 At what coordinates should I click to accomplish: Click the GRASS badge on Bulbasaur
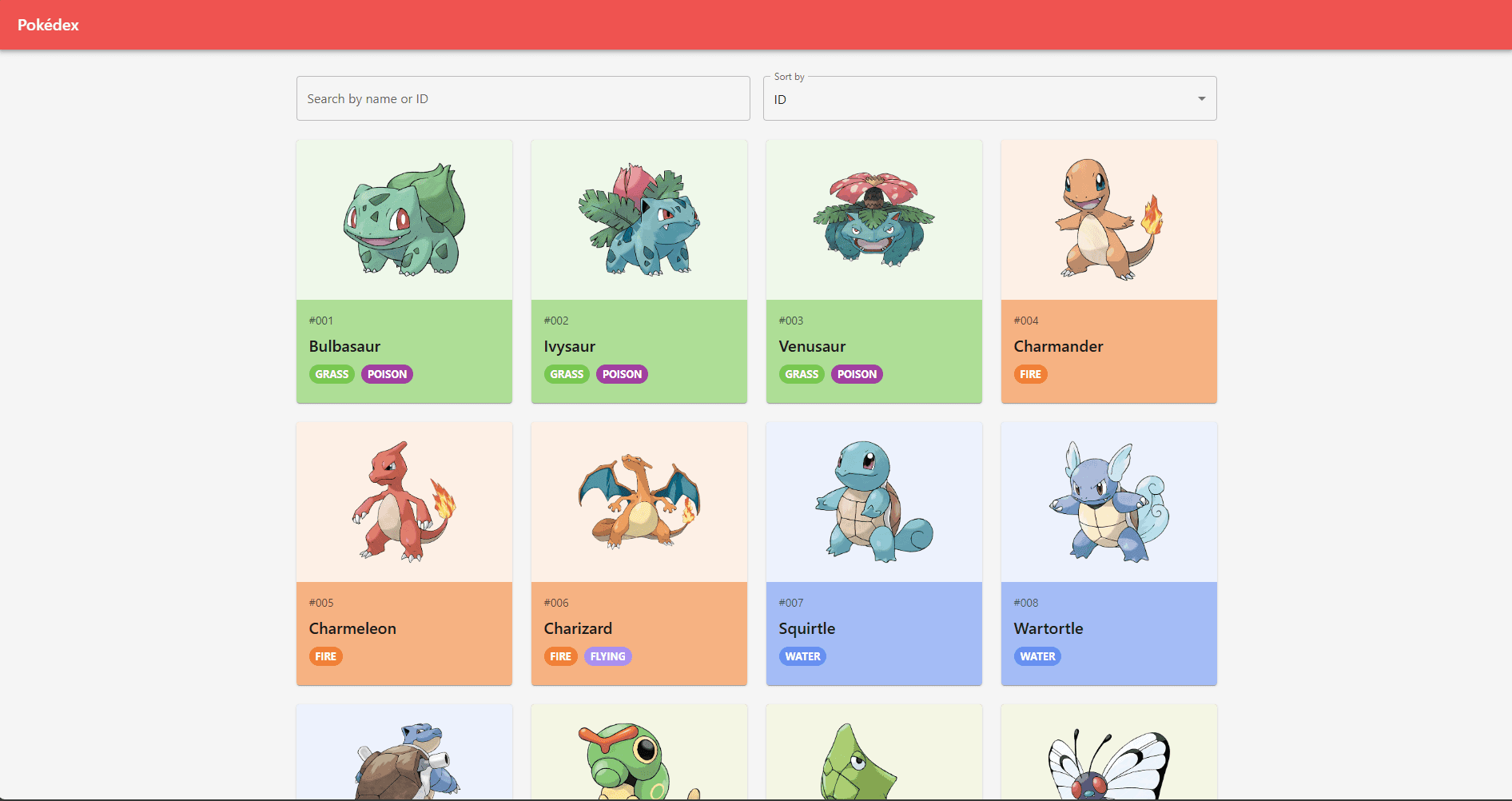tap(332, 373)
